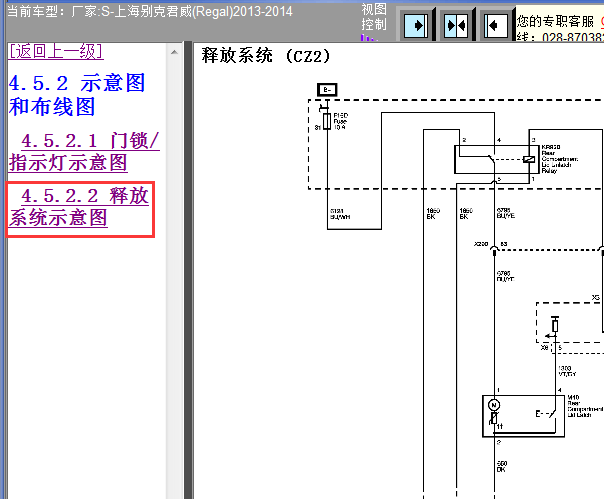Image resolution: width=604 pixels, height=499 pixels.
Task: Open 4.5.2.1 门锁/指示灯示意图 link
Action: [x=84, y=151]
